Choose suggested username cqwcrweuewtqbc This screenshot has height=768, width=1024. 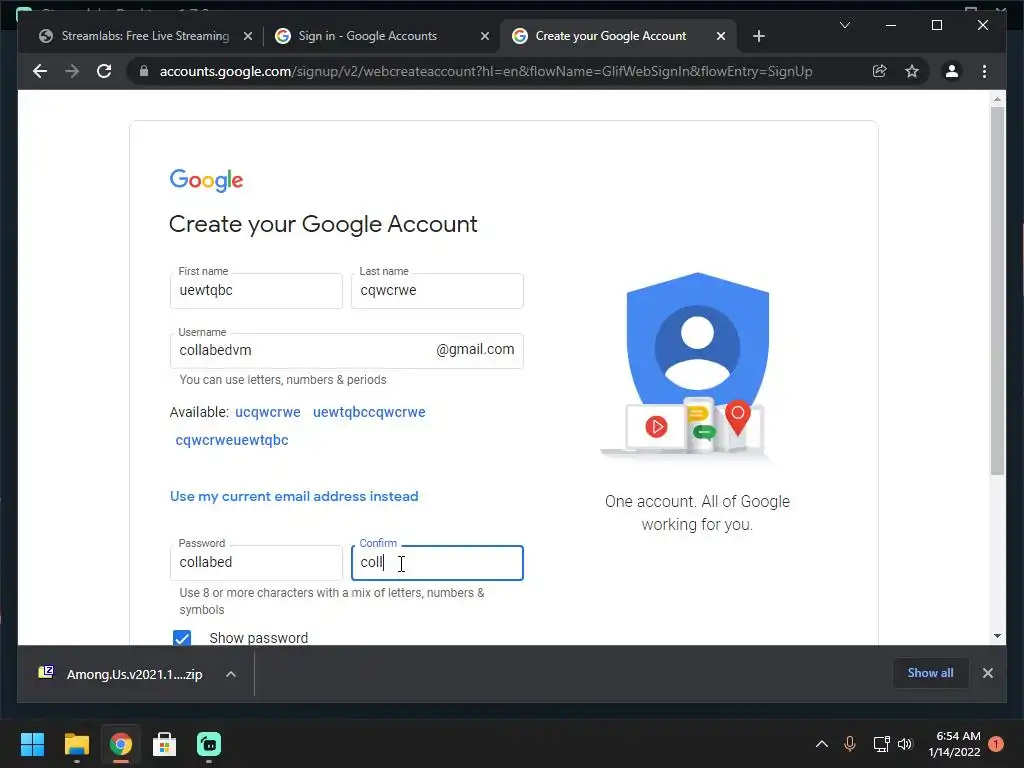tap(232, 440)
